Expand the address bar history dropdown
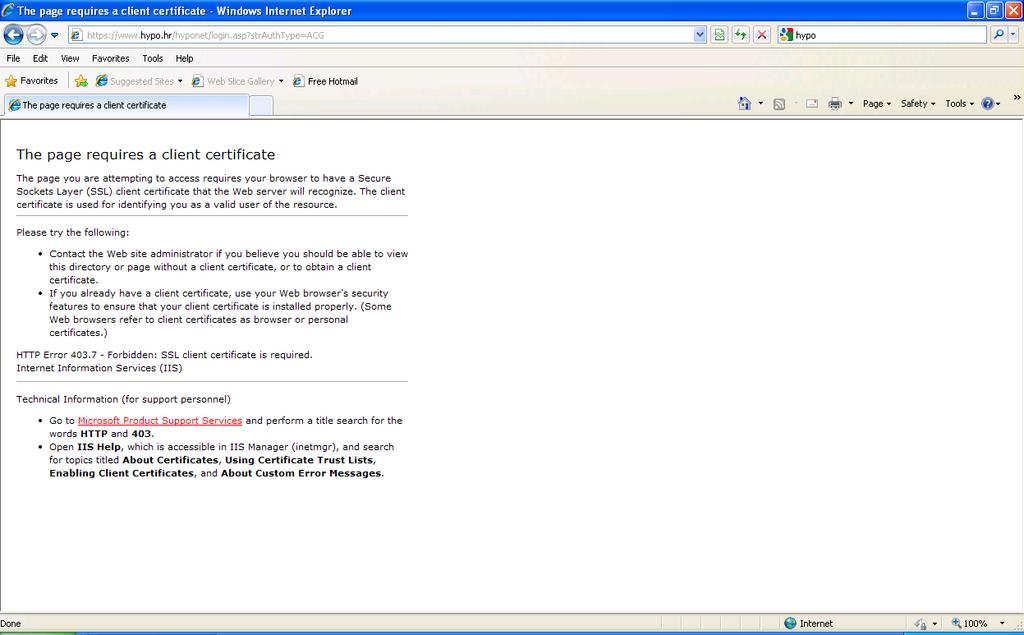The width and height of the screenshot is (1024, 635). [700, 35]
